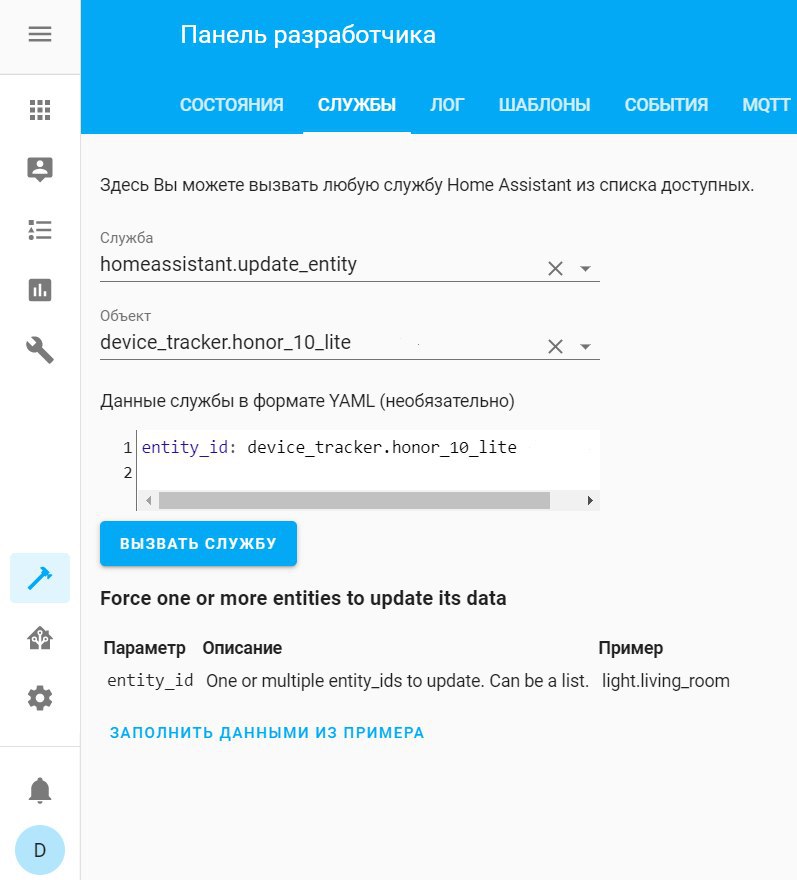Expand the Служба dropdown arrow
This screenshot has width=797, height=880.
[x=585, y=269]
